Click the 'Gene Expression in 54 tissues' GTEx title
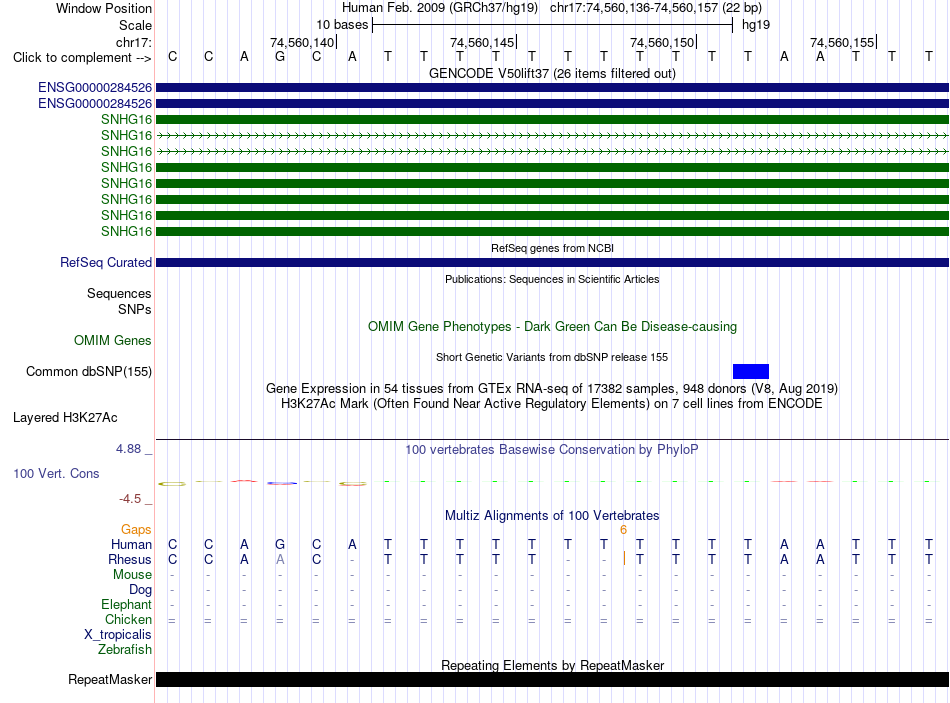This screenshot has width=950, height=703. 552,388
